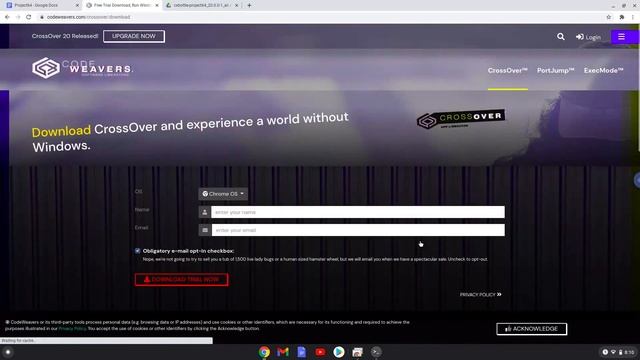Open the PortJump menu item

[x=556, y=71]
